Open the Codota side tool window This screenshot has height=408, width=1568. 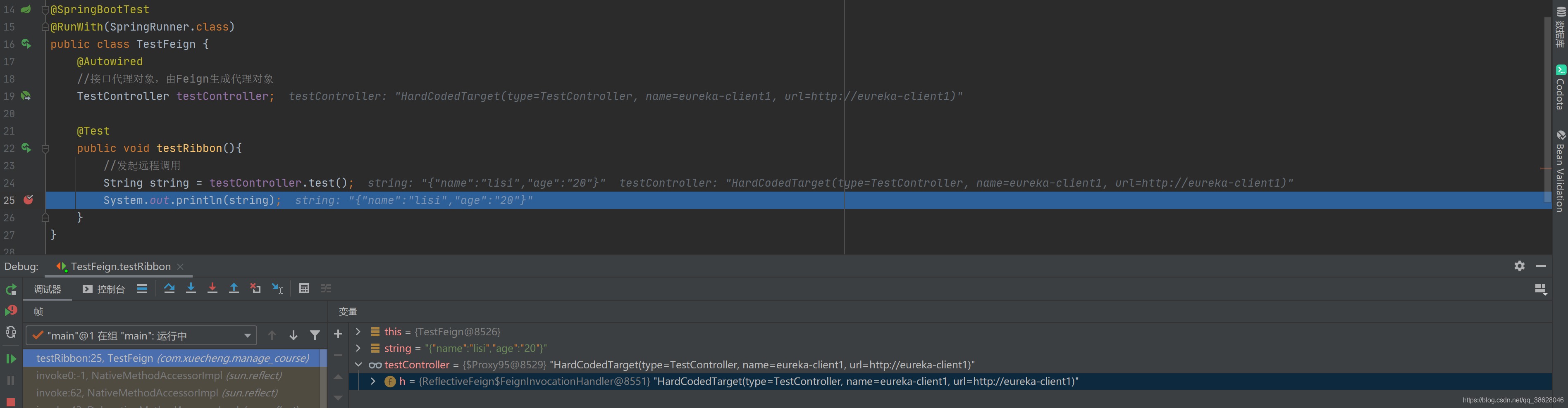tap(1560, 88)
